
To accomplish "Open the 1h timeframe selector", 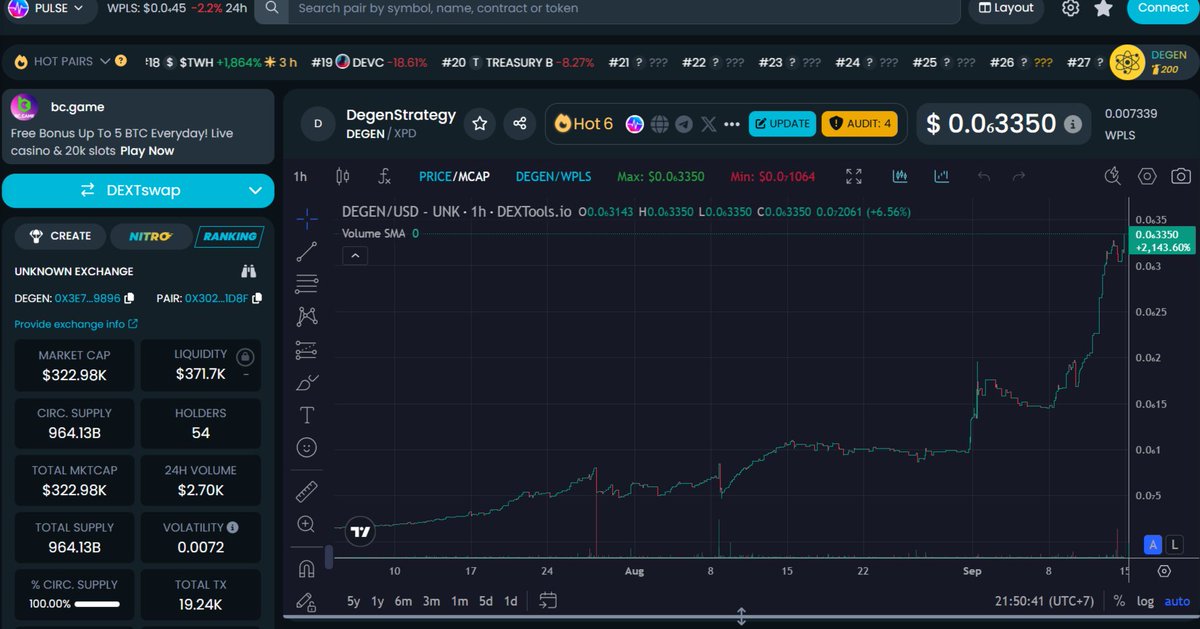I will [300, 177].
